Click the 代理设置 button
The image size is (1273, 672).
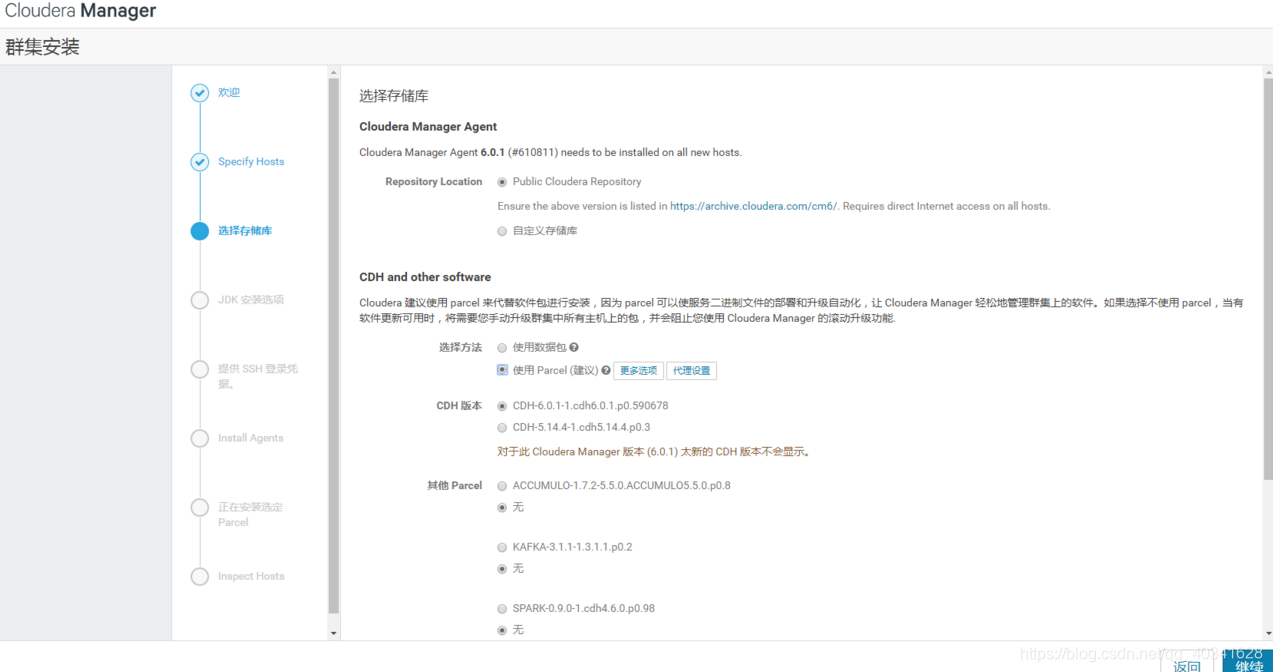point(692,371)
